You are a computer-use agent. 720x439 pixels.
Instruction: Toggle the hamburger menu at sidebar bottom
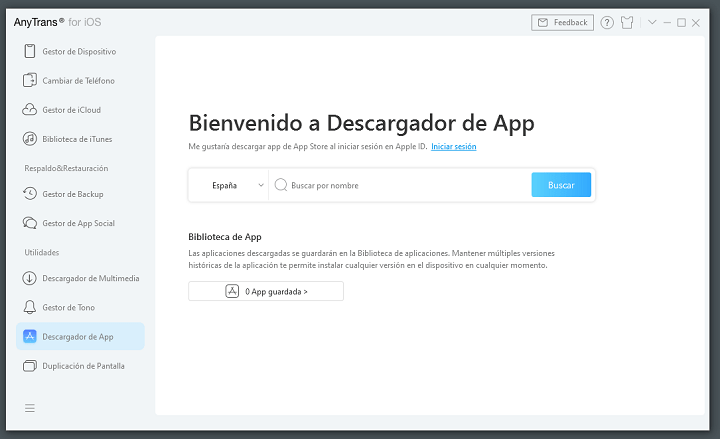[x=30, y=408]
